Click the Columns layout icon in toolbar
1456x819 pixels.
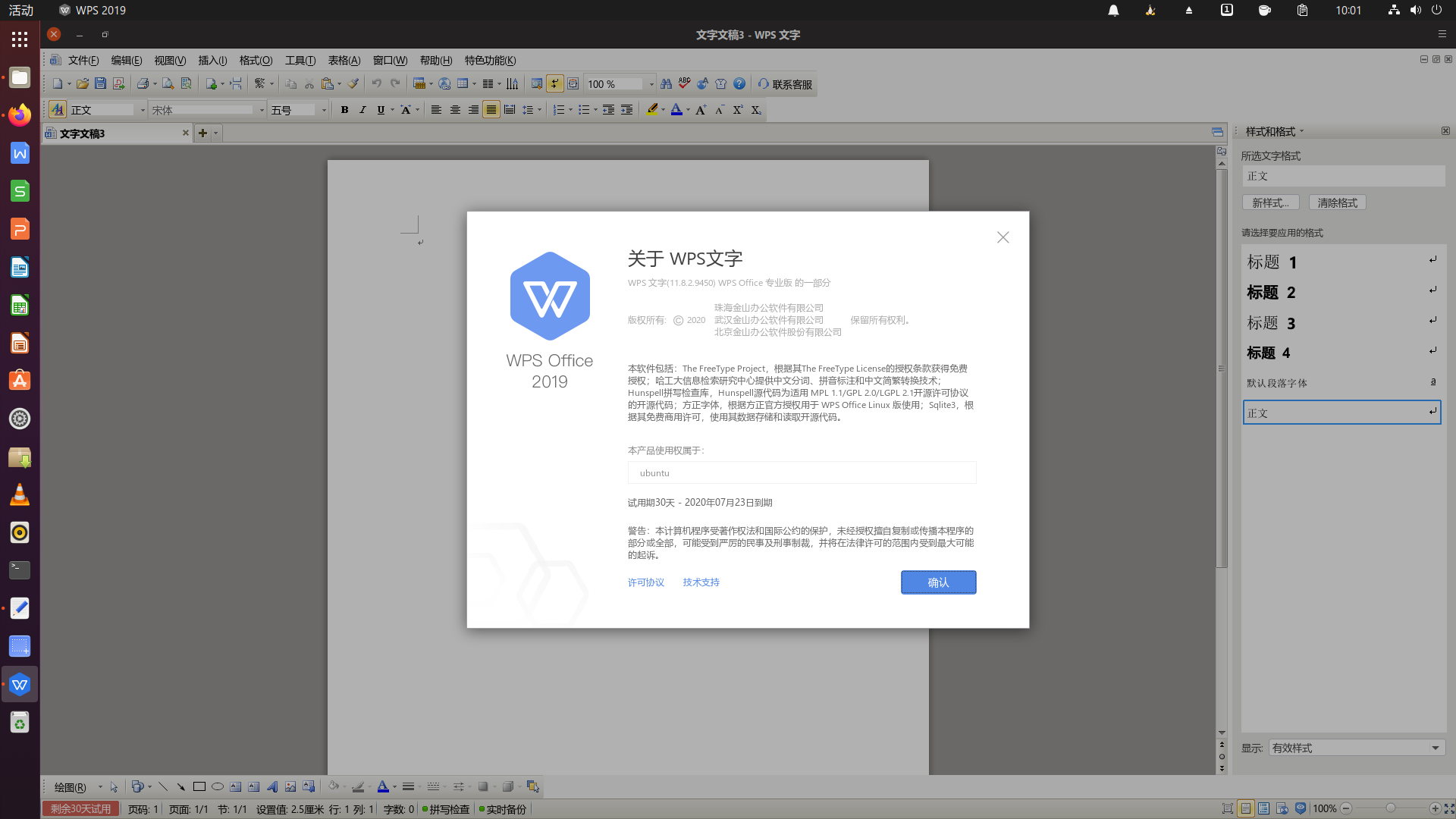tap(488, 84)
